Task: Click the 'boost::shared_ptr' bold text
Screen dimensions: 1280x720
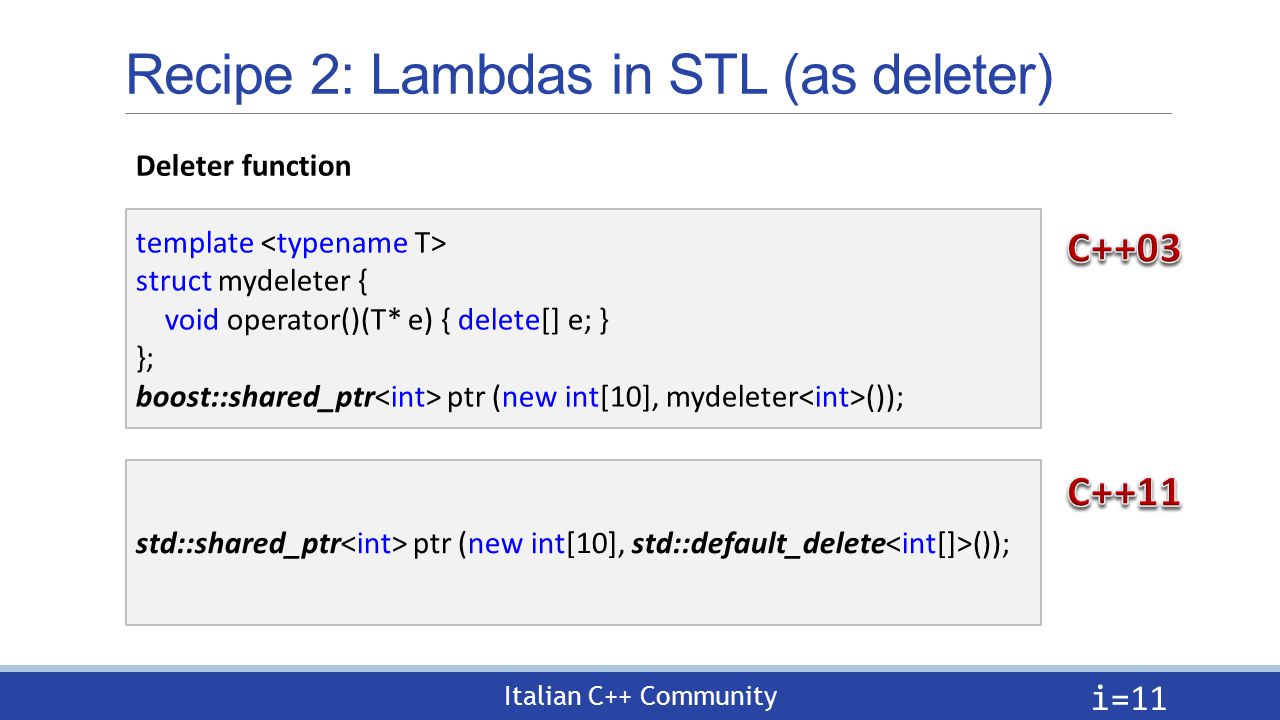Action: (255, 398)
